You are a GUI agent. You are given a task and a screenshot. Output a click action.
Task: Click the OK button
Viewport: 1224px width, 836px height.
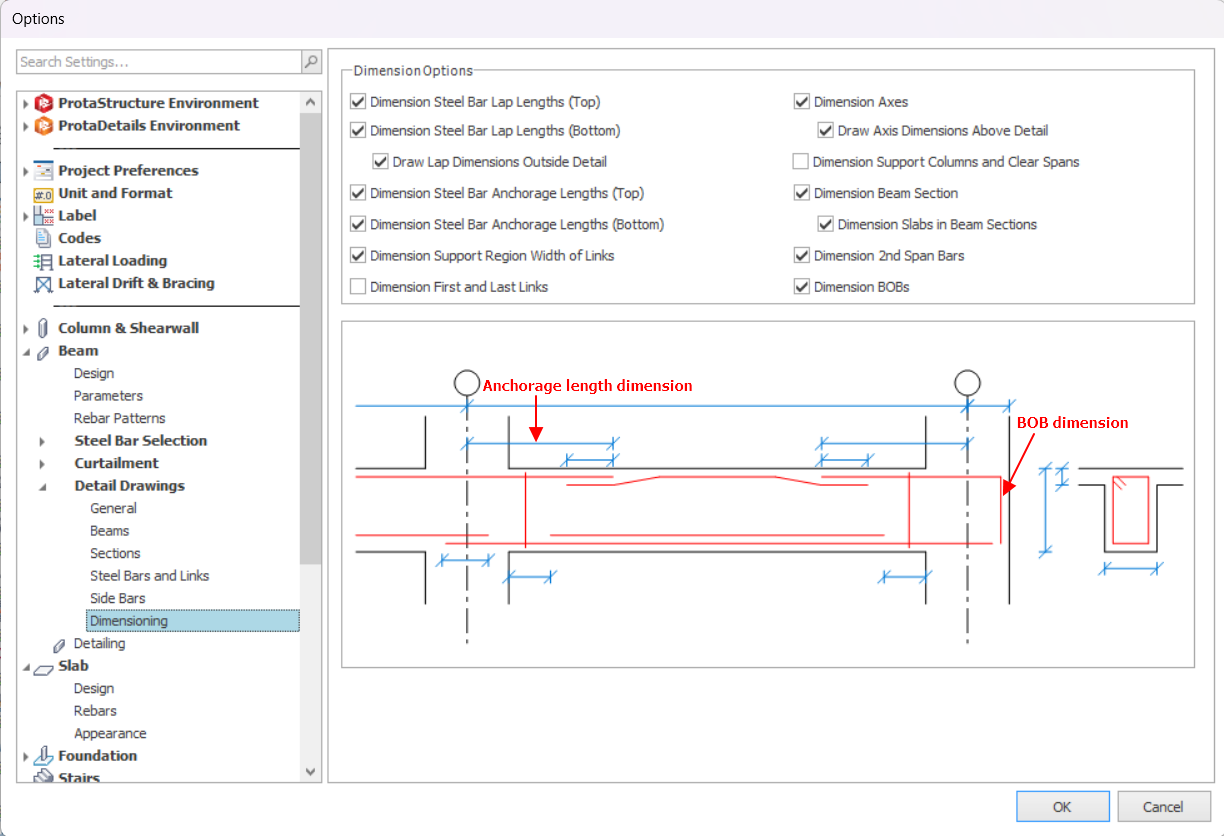[x=1062, y=807]
